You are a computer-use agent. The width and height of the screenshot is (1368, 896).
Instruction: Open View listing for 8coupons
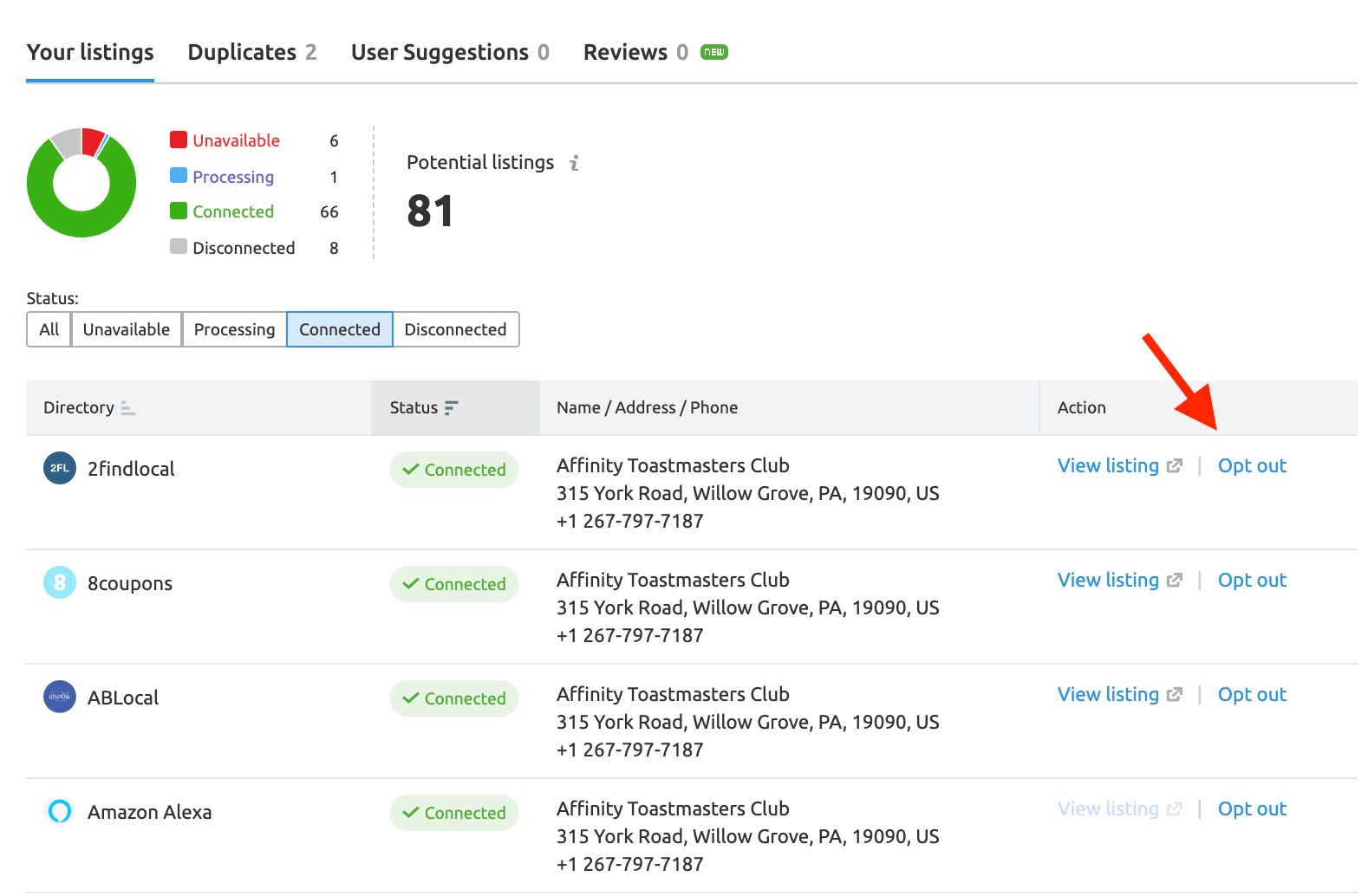coord(1108,580)
